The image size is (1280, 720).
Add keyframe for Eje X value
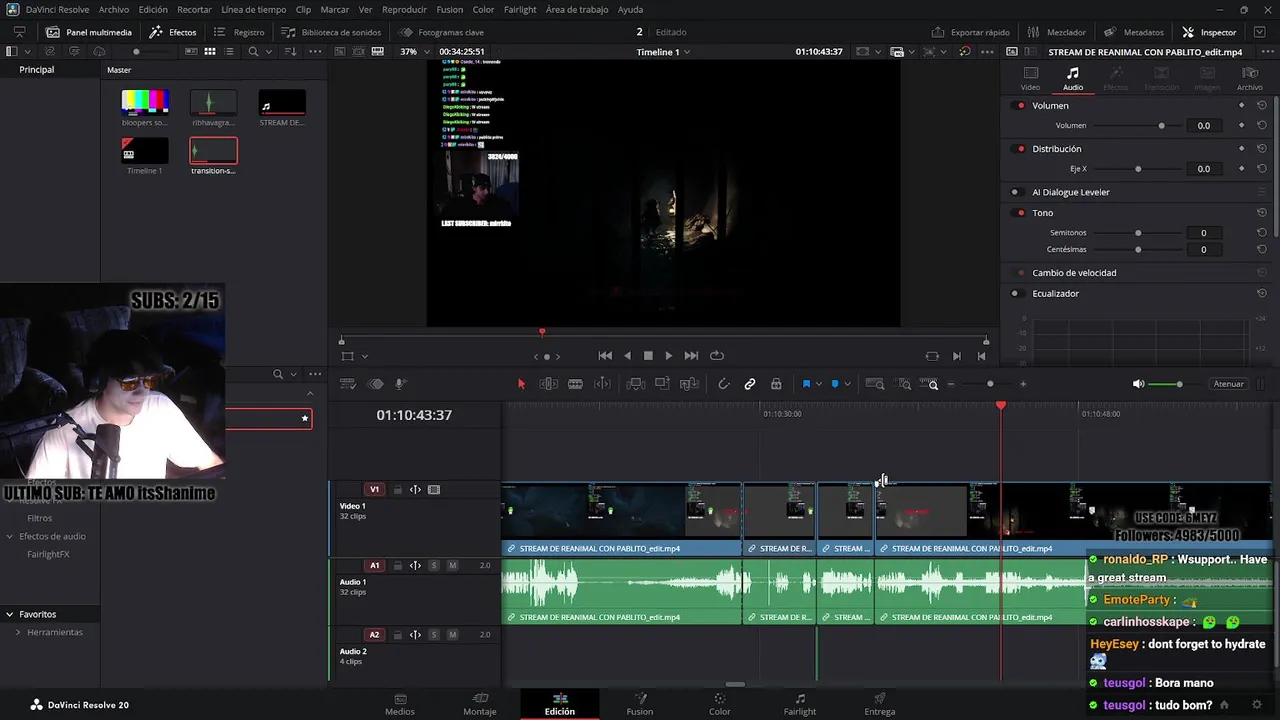pos(1242,169)
